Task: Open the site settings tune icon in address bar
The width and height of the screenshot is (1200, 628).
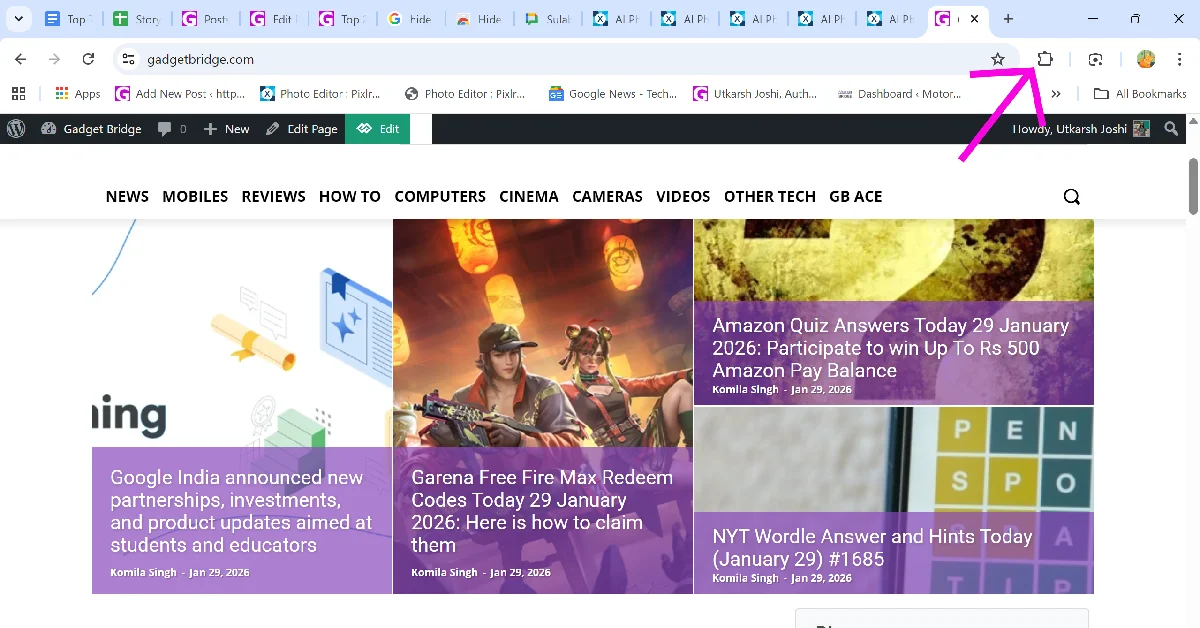Action: click(x=128, y=59)
